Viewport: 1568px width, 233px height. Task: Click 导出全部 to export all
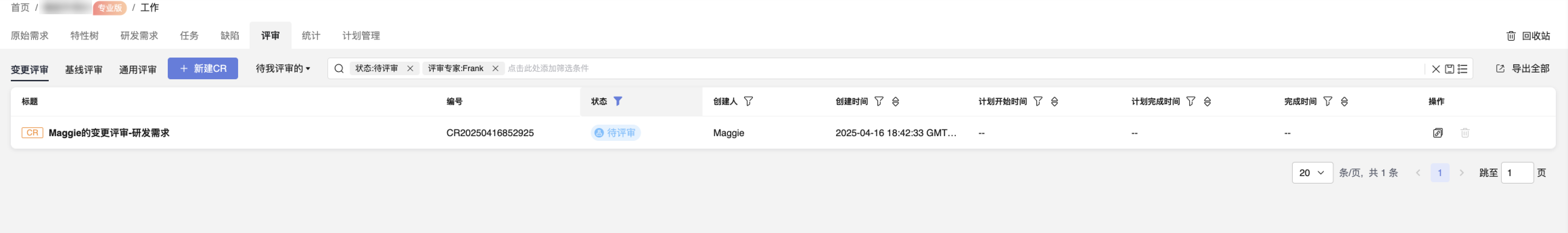(1523, 68)
